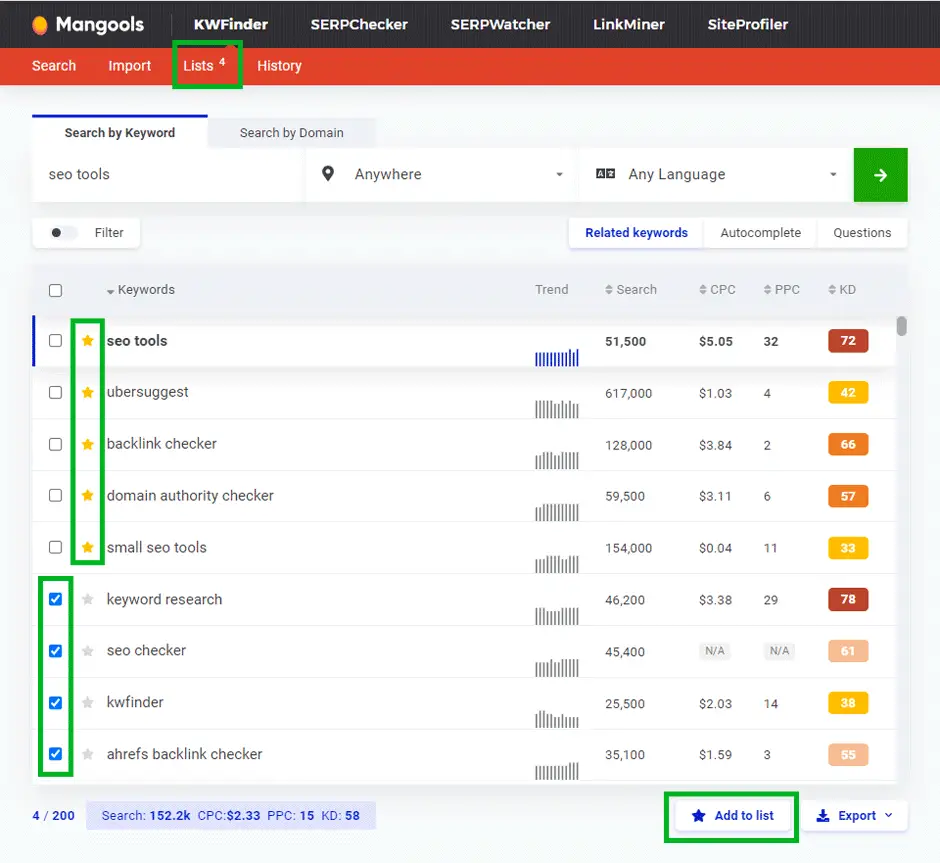Show Questions keyword suggestions
This screenshot has height=863, width=940.
point(862,233)
